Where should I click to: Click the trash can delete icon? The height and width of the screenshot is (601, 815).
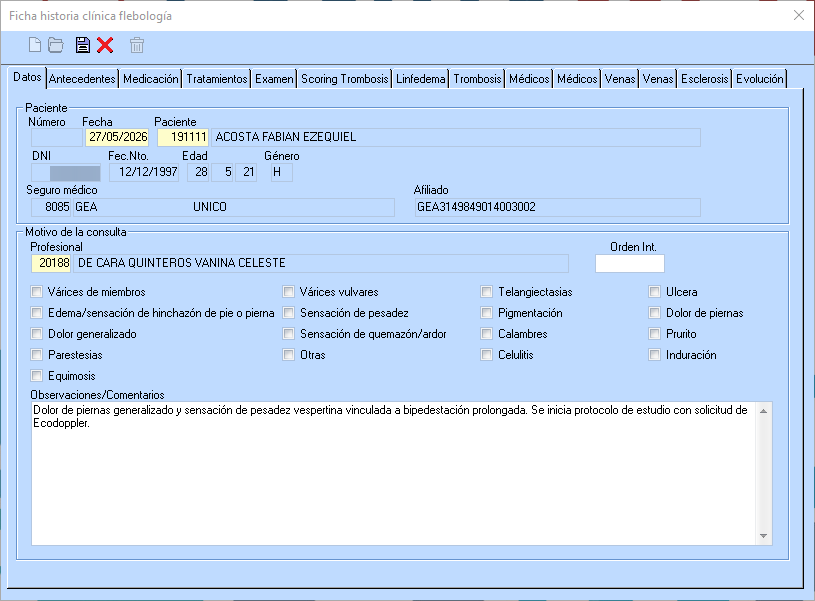point(137,45)
